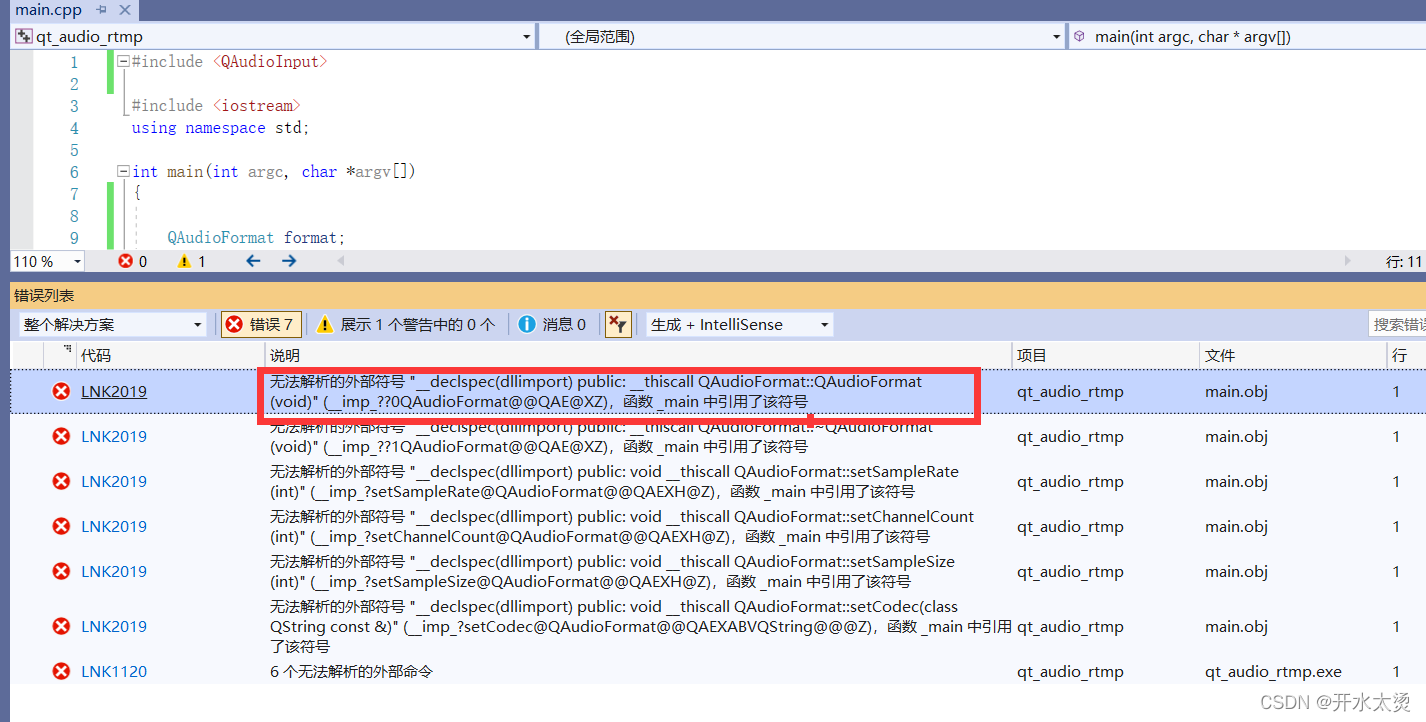Image resolution: width=1426 pixels, height=722 pixels.
Task: Collapse the main function using its minus expander
Action: point(121,170)
